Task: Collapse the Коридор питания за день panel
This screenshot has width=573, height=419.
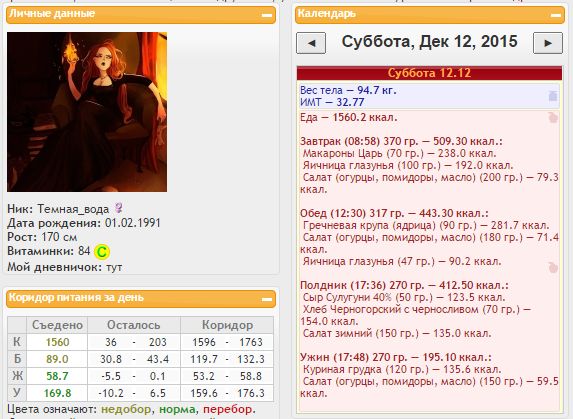Action: point(267,299)
